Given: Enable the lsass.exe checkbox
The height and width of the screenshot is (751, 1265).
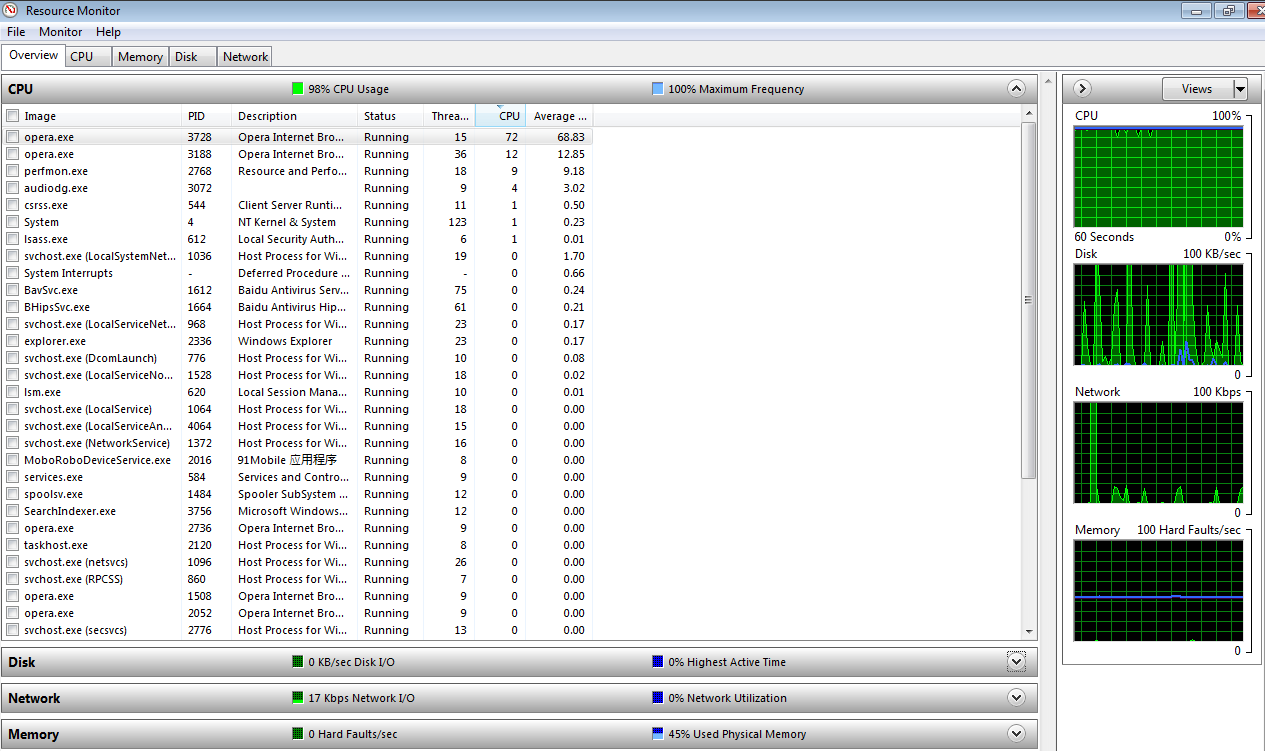Looking at the screenshot, I should tap(13, 239).
